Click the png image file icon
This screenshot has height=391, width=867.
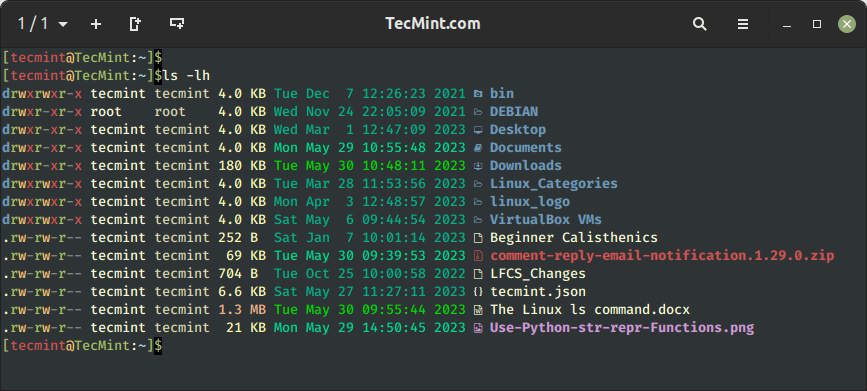(x=478, y=328)
